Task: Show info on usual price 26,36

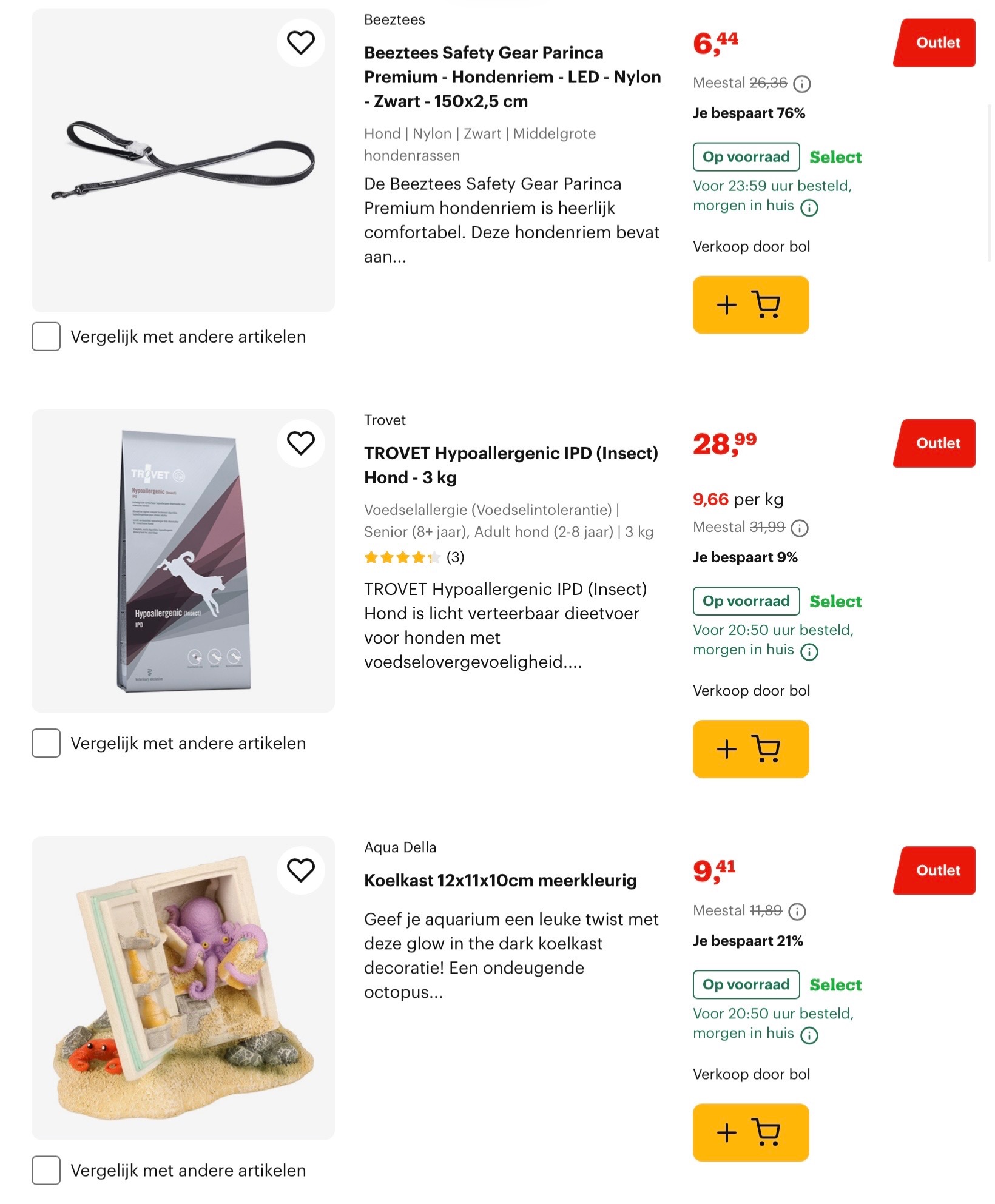Action: [x=802, y=84]
